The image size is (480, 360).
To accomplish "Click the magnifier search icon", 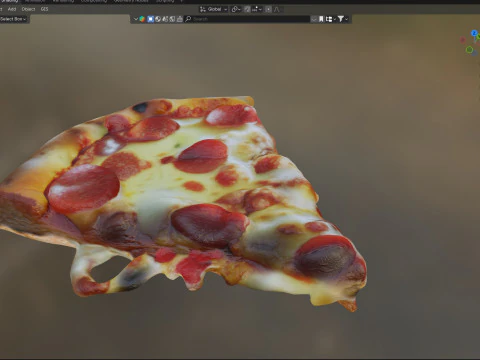I will 188,19.
